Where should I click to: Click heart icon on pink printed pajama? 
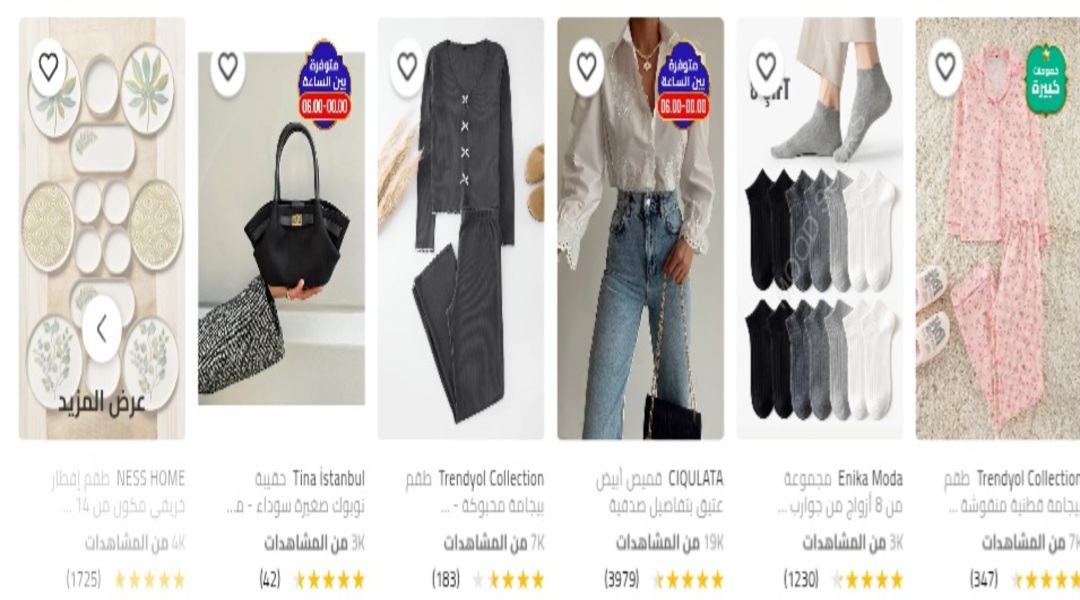[x=946, y=67]
